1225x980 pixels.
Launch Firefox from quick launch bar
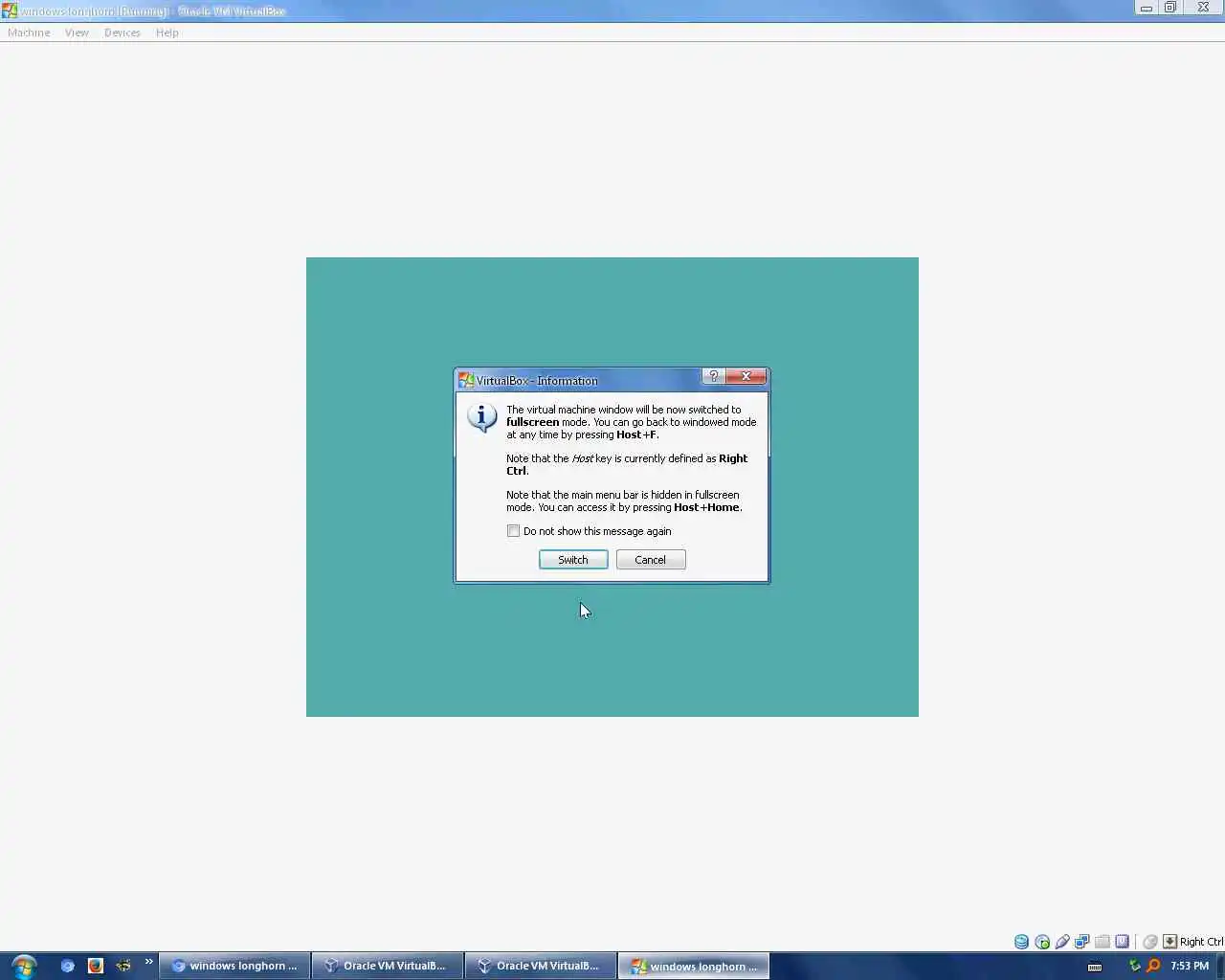click(95, 966)
